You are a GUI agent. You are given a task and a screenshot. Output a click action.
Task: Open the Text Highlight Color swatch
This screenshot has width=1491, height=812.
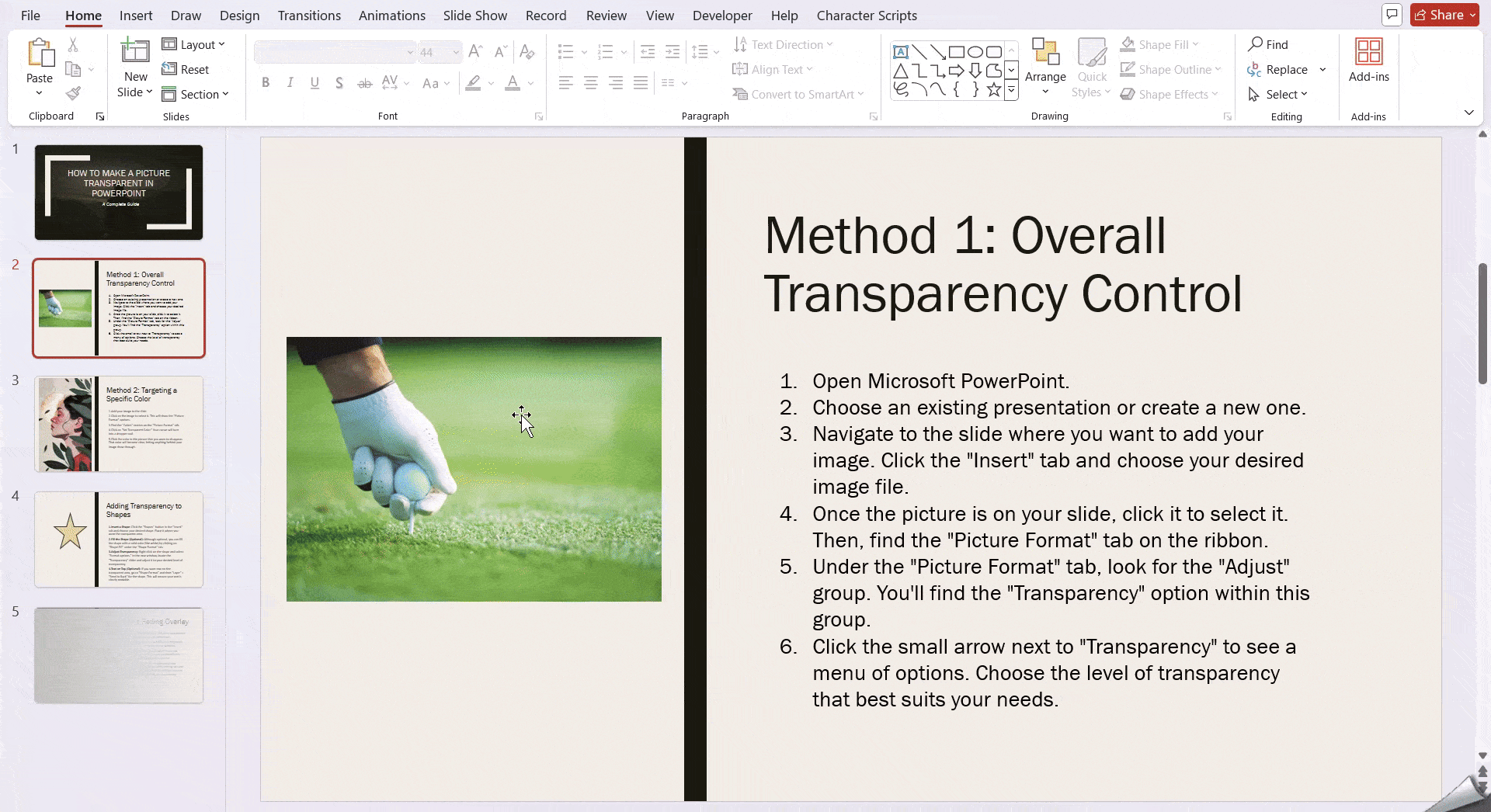point(474,82)
